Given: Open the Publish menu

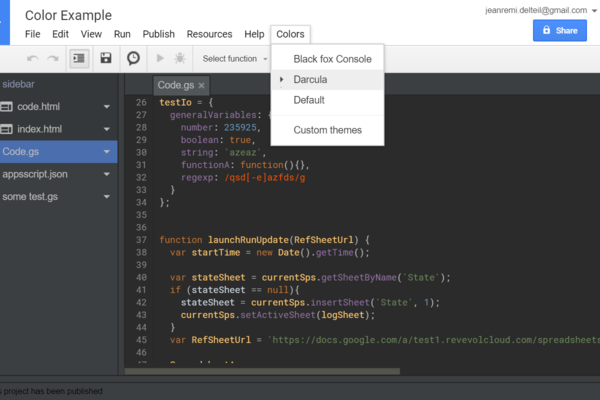Looking at the screenshot, I should tap(158, 34).
